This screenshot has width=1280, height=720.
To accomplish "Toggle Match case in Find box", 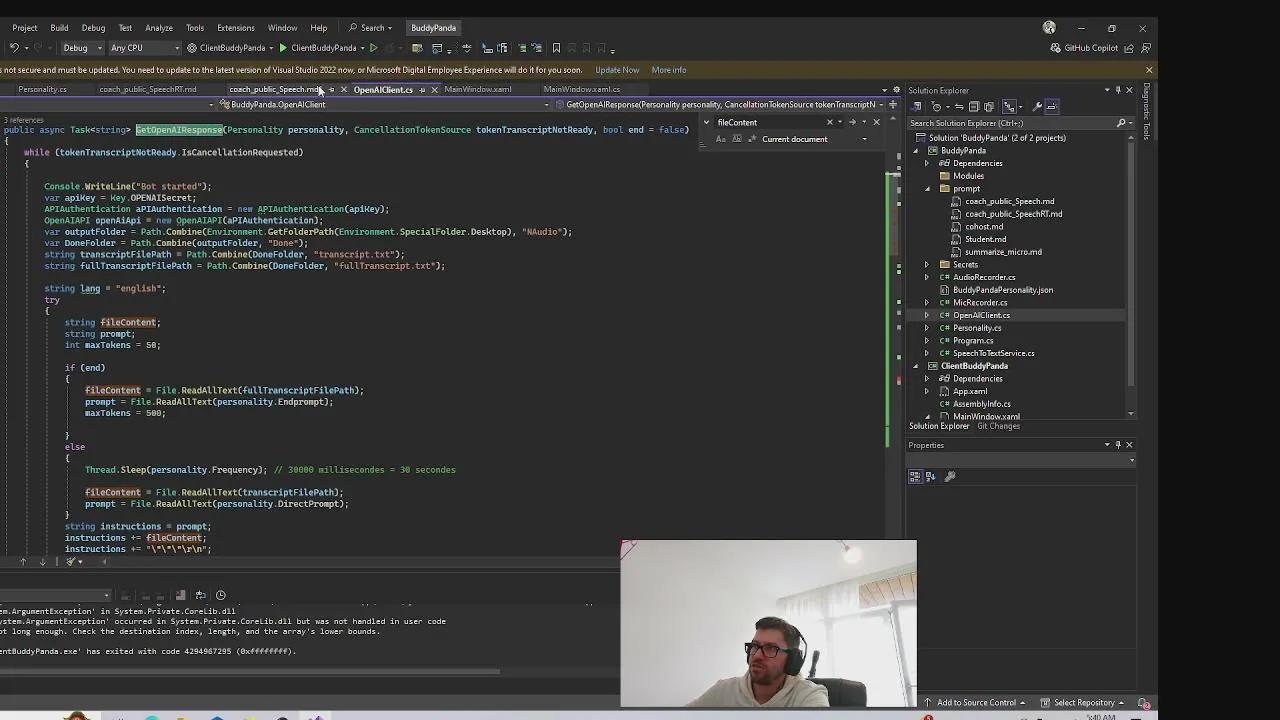I will [x=721, y=139].
